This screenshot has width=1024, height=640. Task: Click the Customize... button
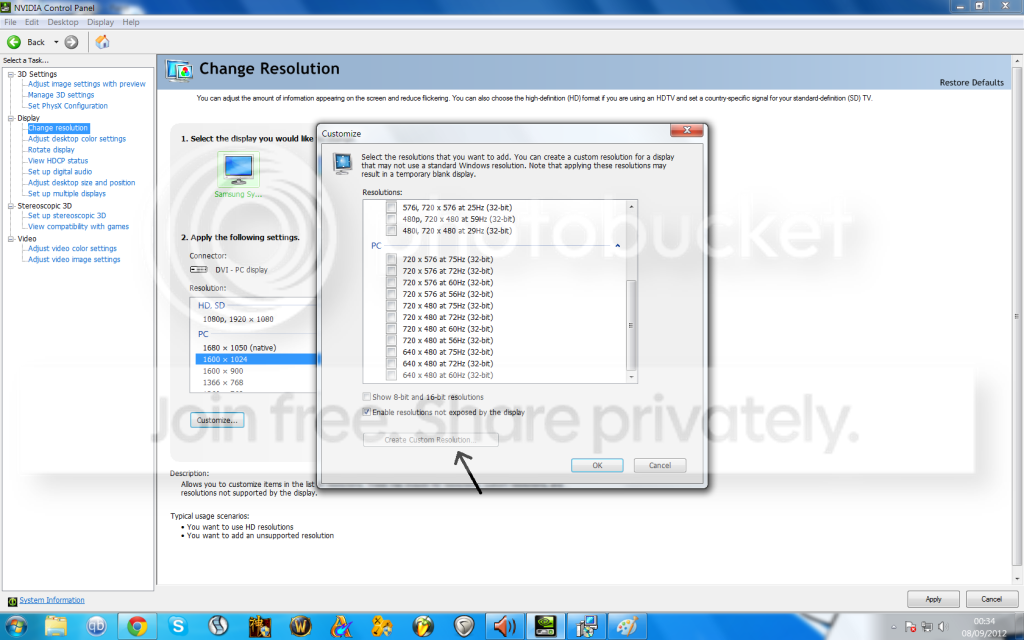(x=217, y=420)
